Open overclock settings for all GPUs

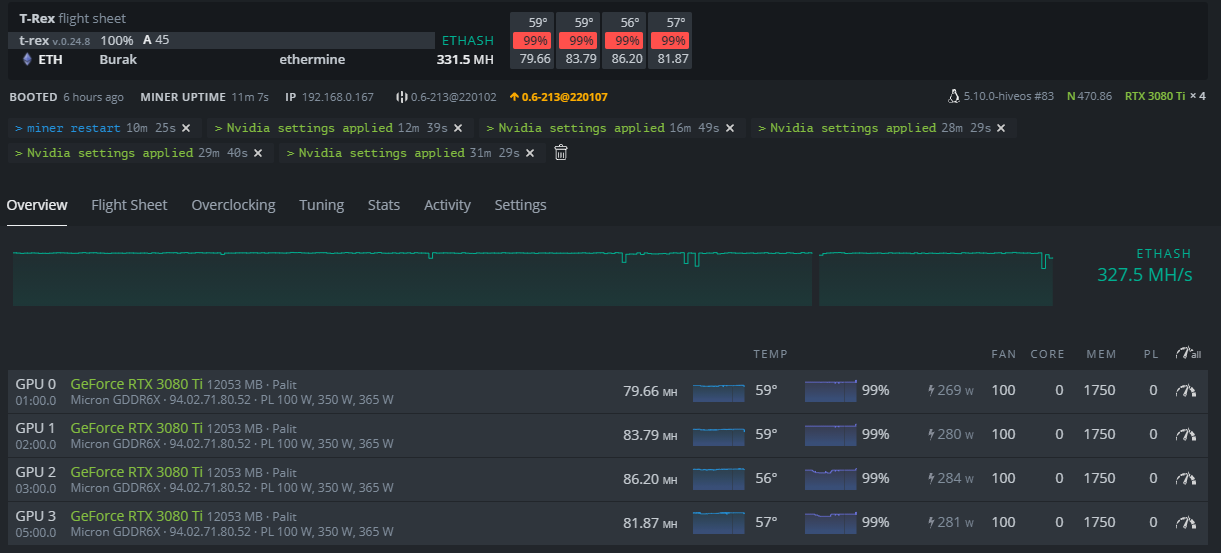tap(1188, 353)
